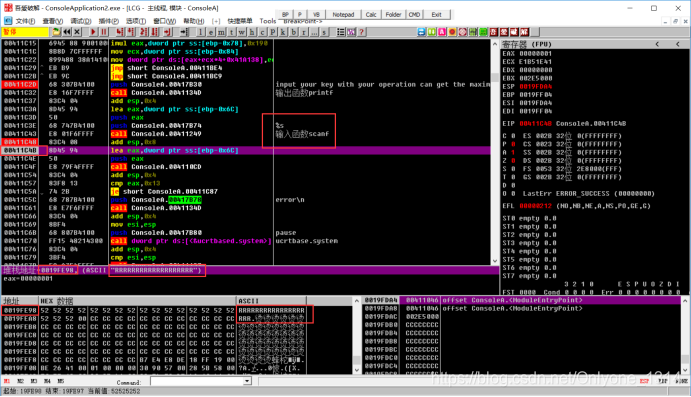
Task: Open the Tools menu
Action: click(267, 21)
